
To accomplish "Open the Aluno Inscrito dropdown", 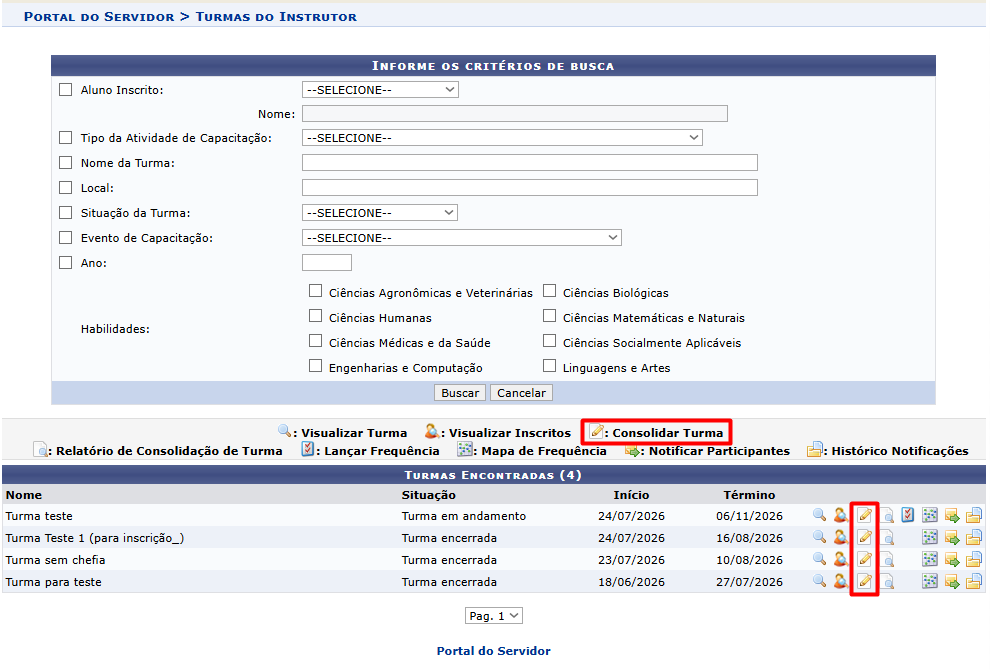I will click(x=380, y=90).
